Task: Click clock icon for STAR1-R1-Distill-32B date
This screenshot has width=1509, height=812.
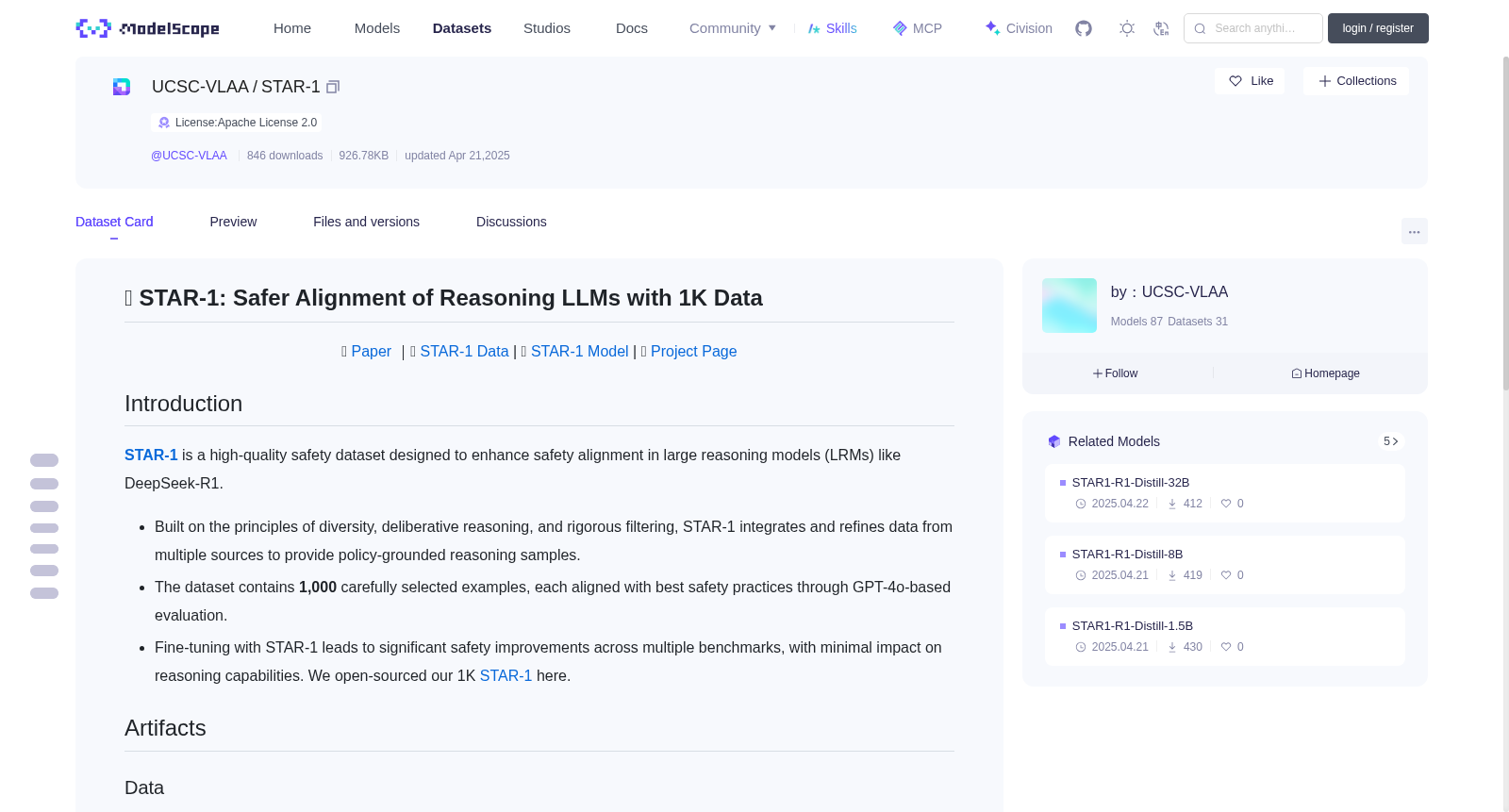Action: click(x=1081, y=504)
